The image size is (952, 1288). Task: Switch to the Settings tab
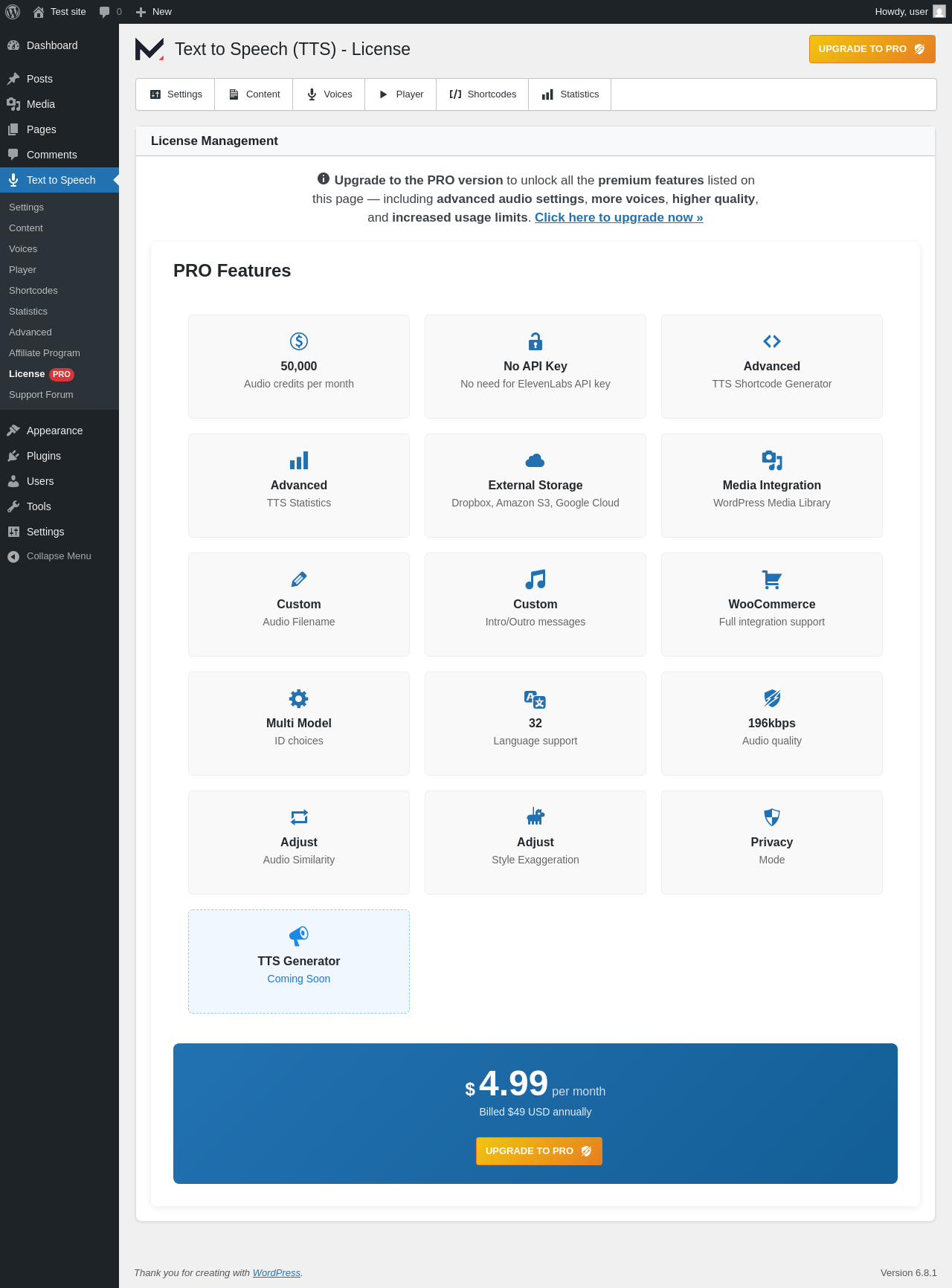pos(176,94)
